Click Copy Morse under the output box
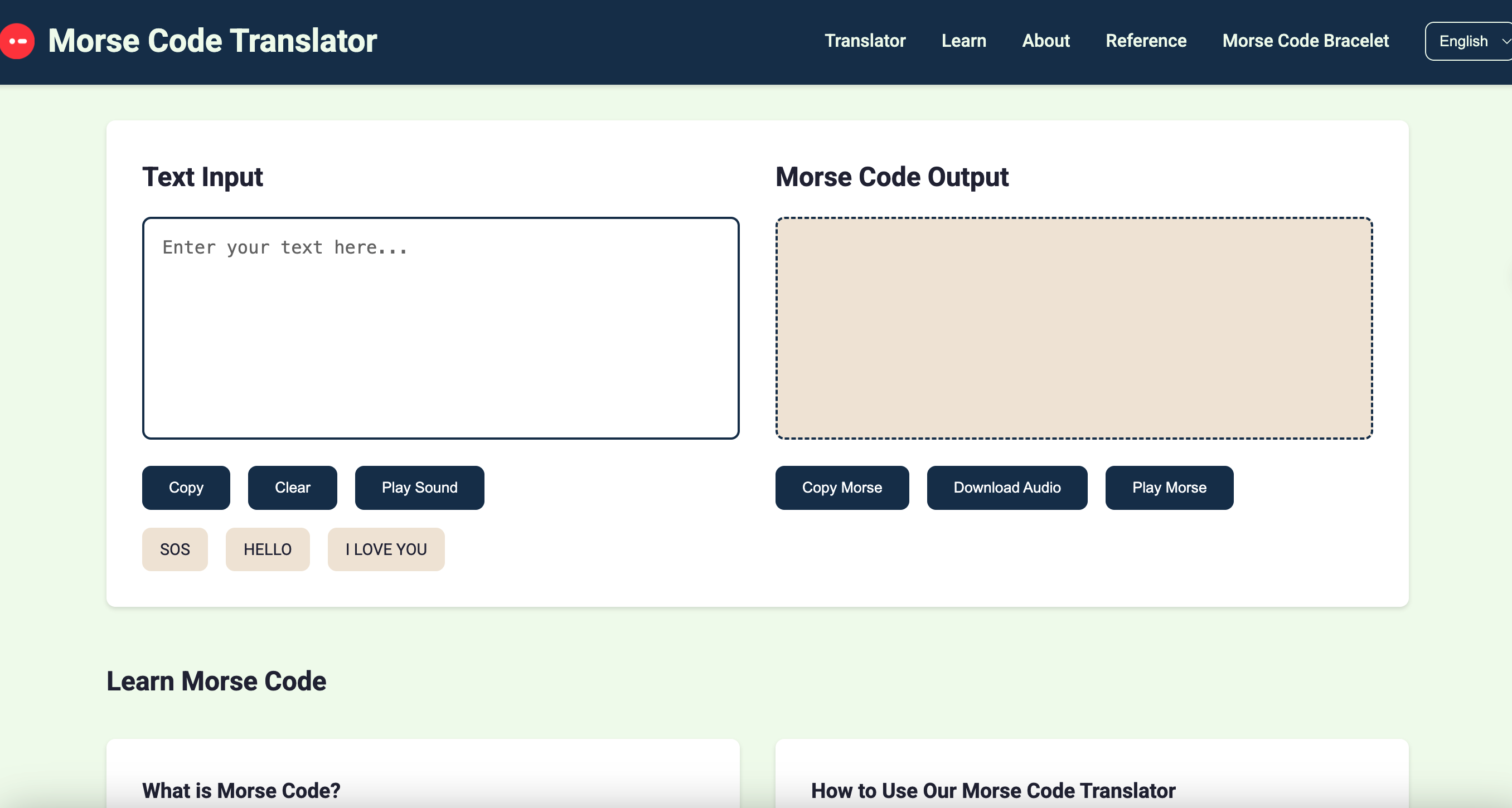The image size is (1512, 808). tap(842, 488)
